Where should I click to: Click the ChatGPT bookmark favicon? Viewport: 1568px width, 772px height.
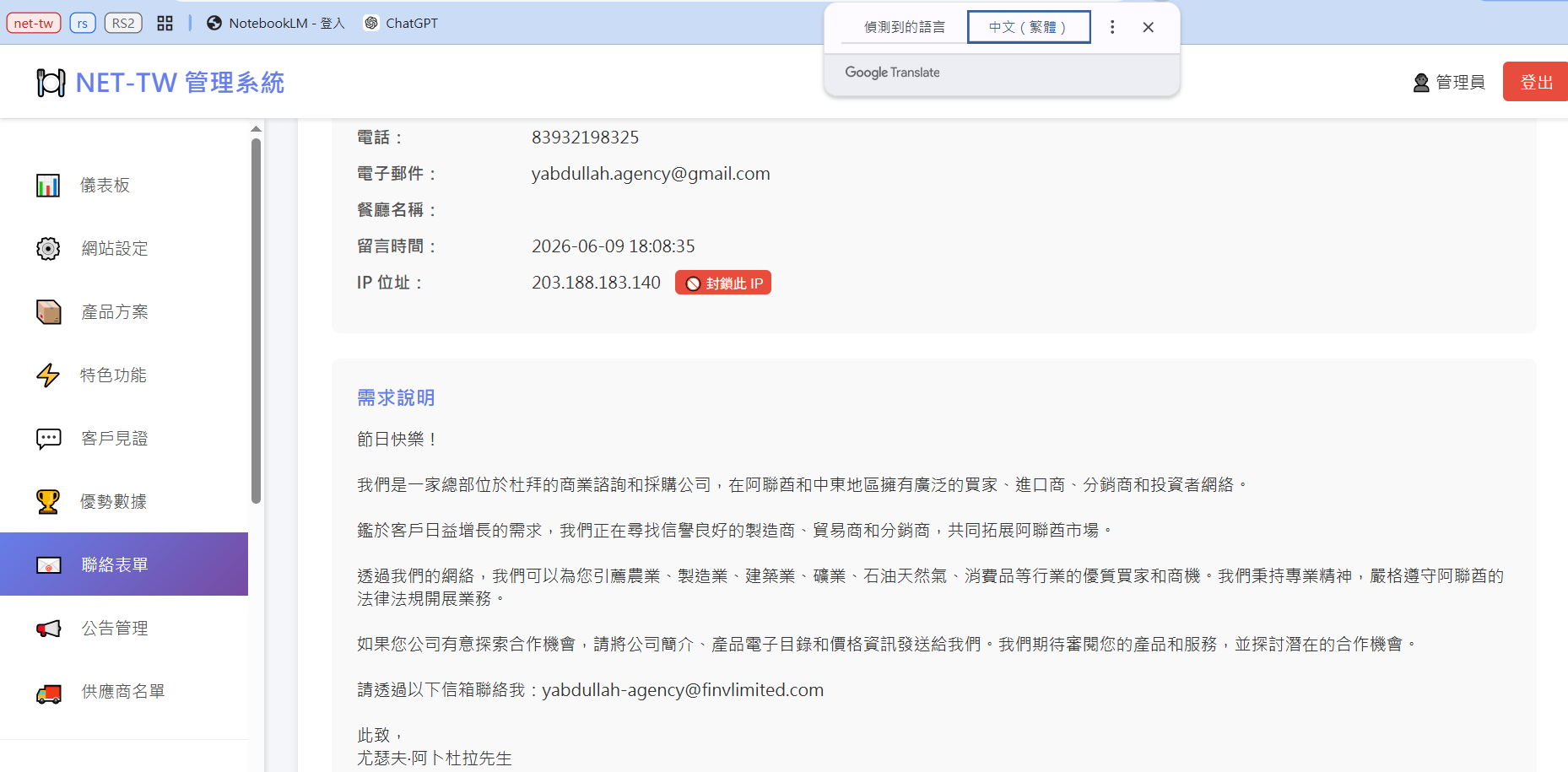pos(371,23)
